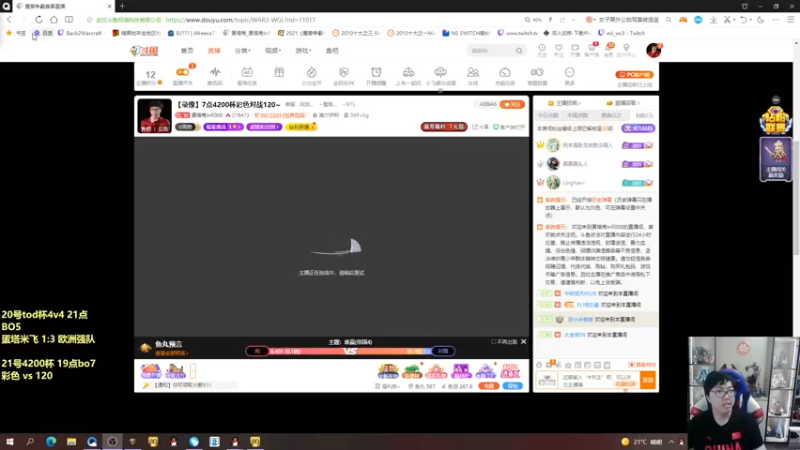This screenshot has width=800, height=450.
Task: Open the user avatar in page header
Action: (653, 50)
